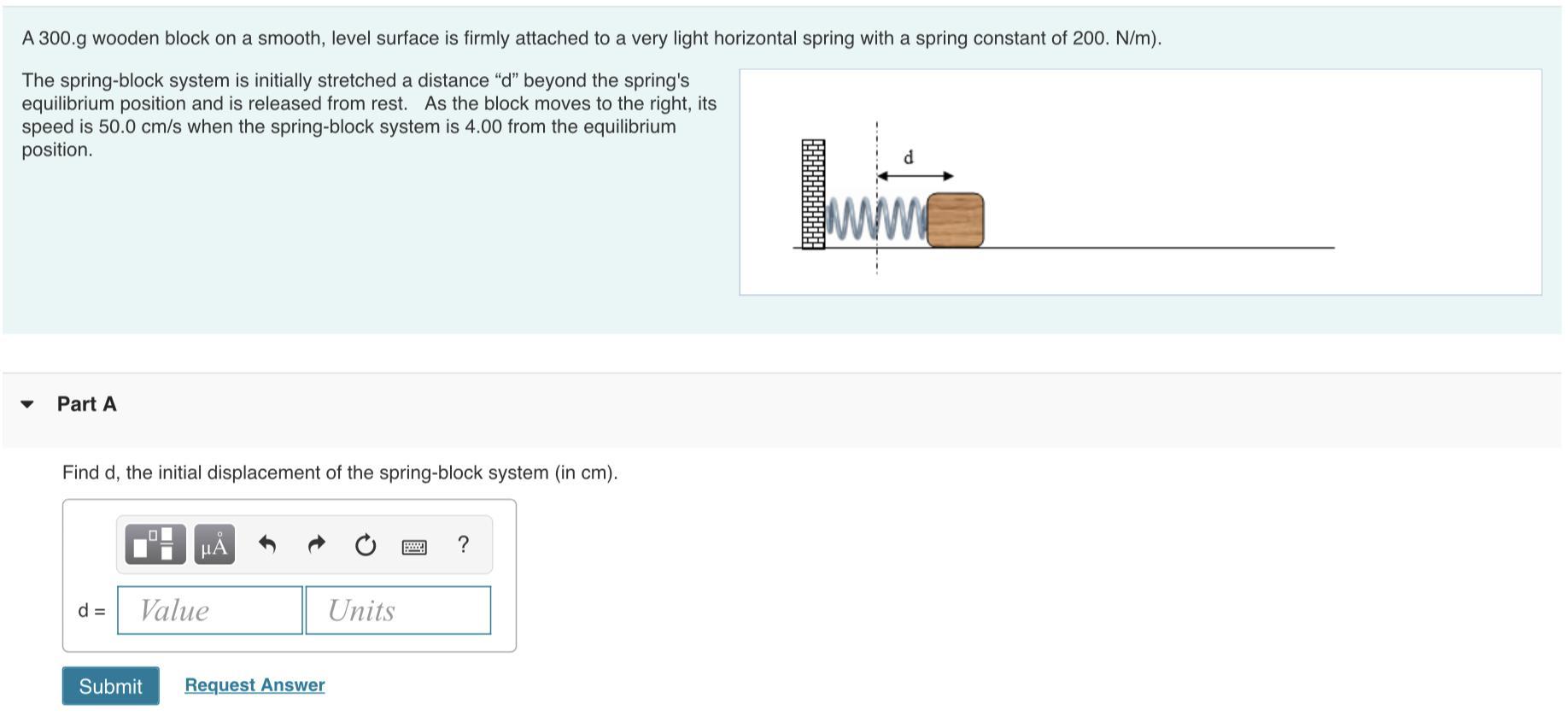Open the templates math palette icon
The width and height of the screenshot is (1568, 722).
click(x=155, y=544)
